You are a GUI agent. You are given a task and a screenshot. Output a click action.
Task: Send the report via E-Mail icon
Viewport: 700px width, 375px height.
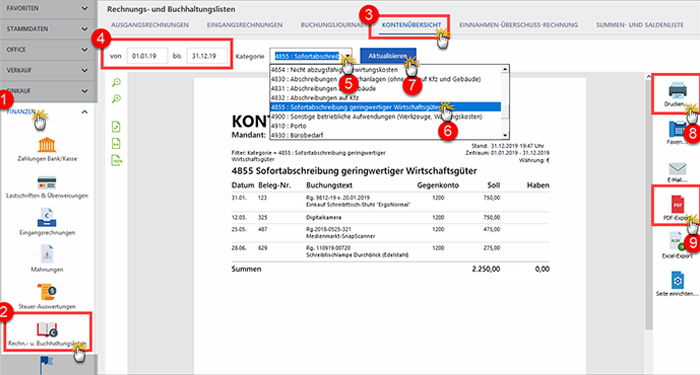click(677, 168)
